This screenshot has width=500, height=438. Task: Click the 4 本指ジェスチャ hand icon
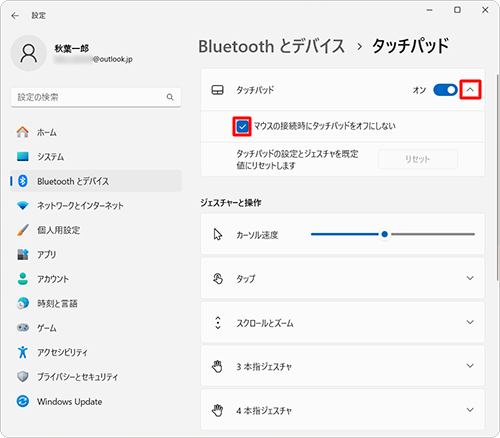(217, 410)
